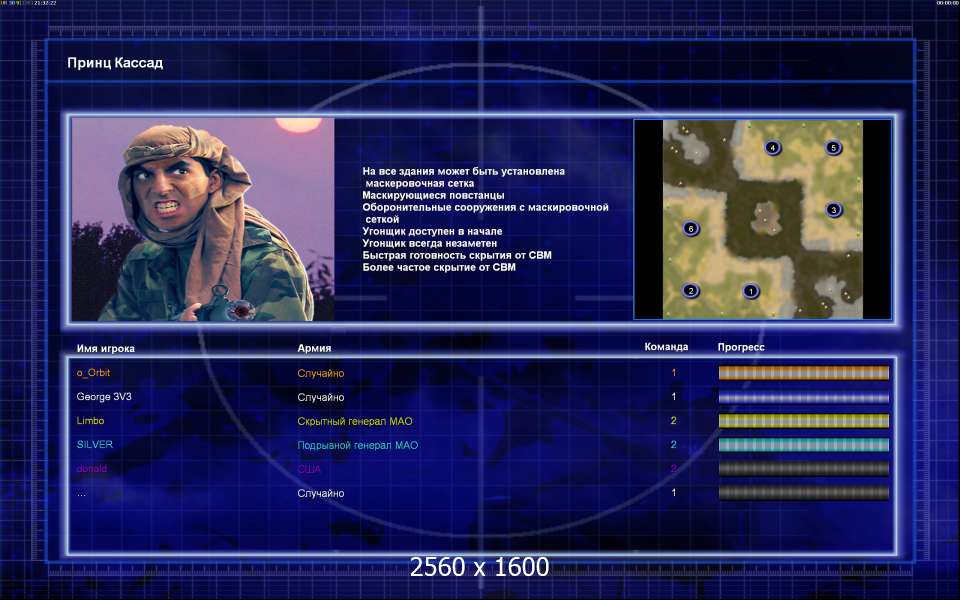
Task: Click start position marker 5 on the map
Action: [833, 148]
